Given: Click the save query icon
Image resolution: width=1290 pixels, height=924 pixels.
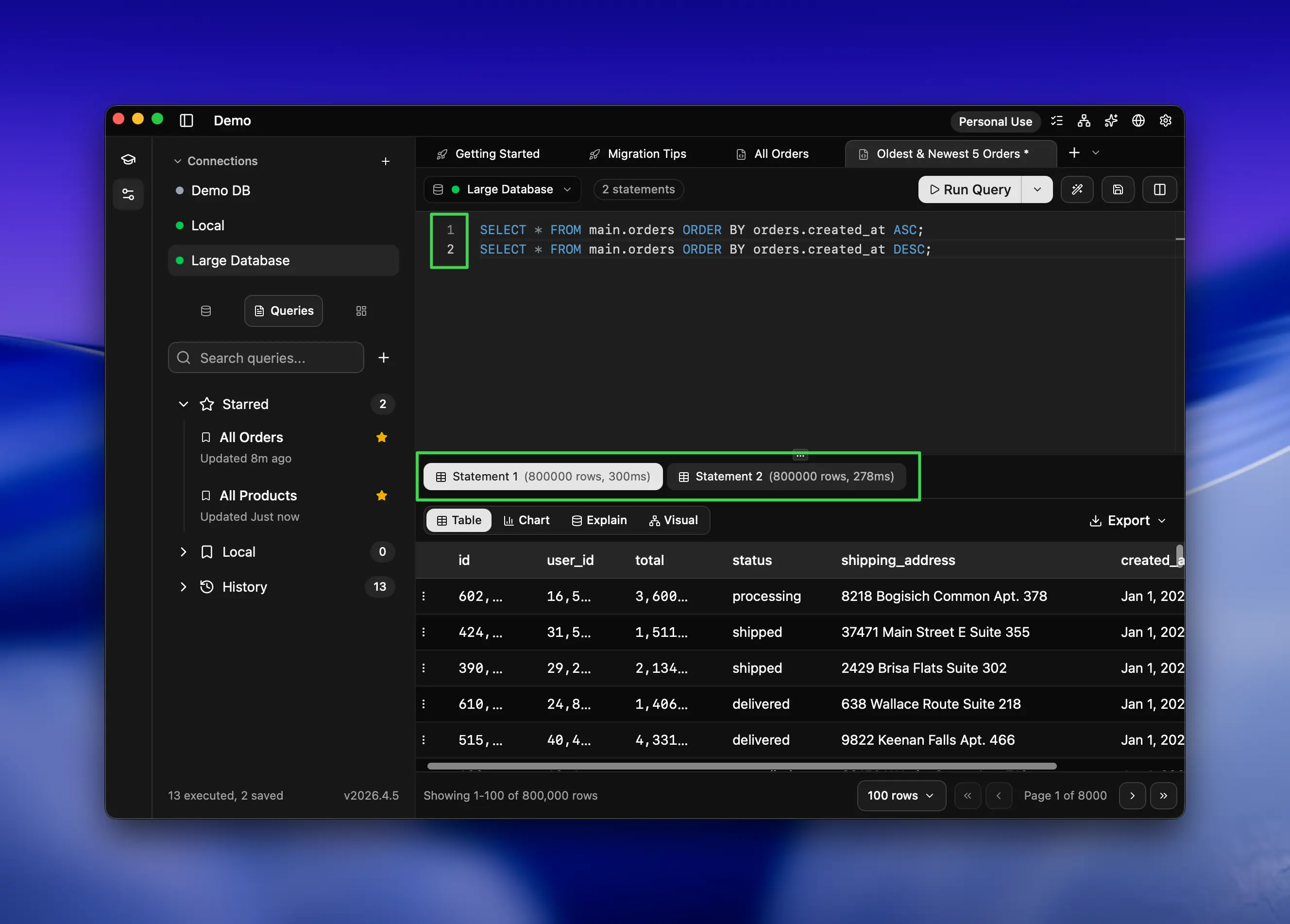Looking at the screenshot, I should [1118, 189].
